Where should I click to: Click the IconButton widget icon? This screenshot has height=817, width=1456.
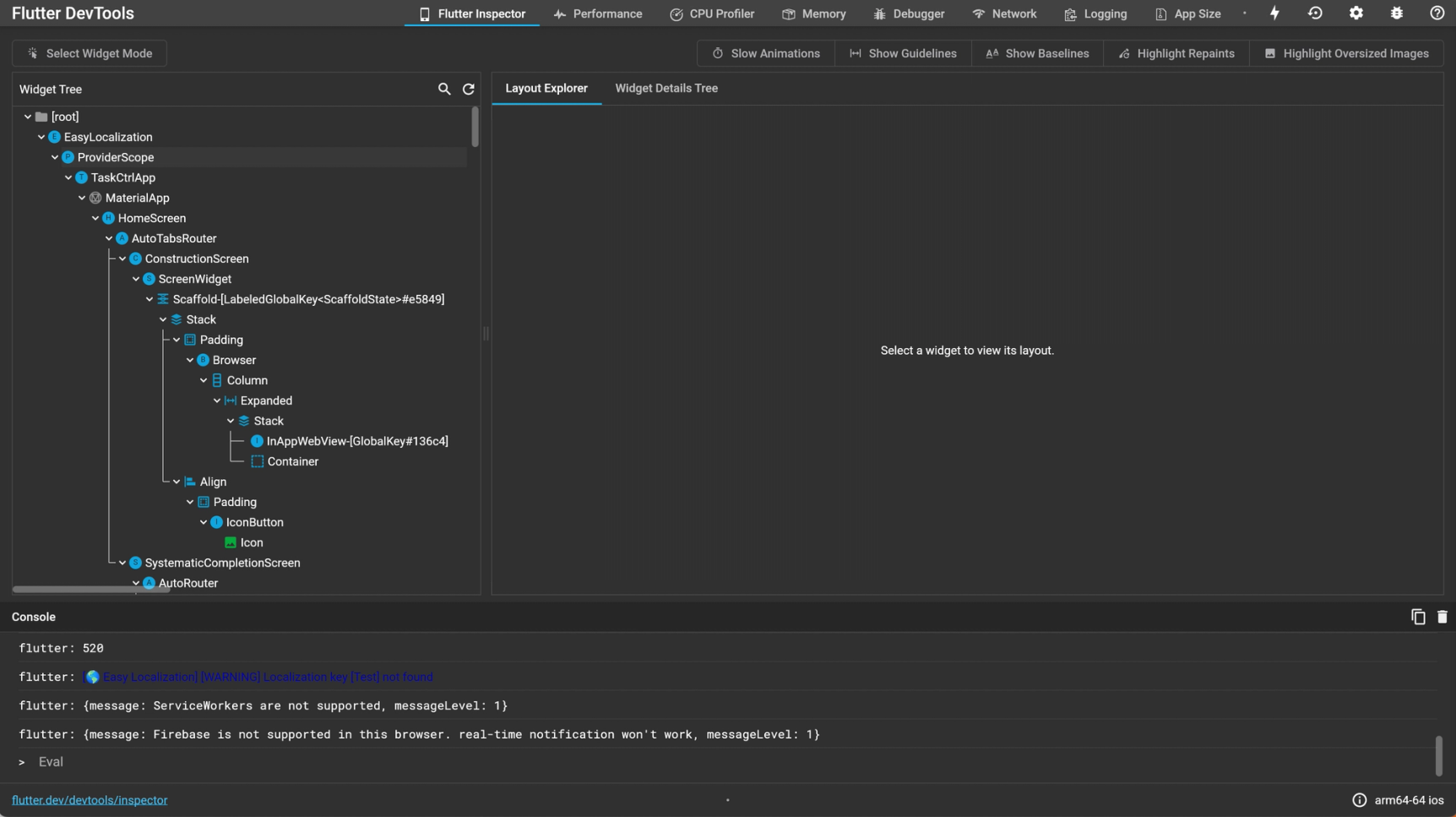coord(217,522)
